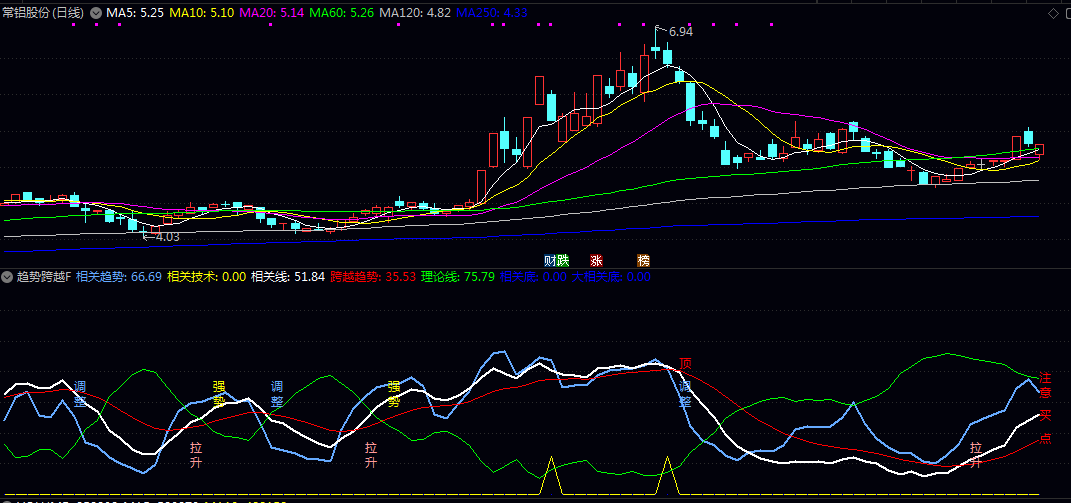Click the red 涨 marker icon

[x=597, y=260]
